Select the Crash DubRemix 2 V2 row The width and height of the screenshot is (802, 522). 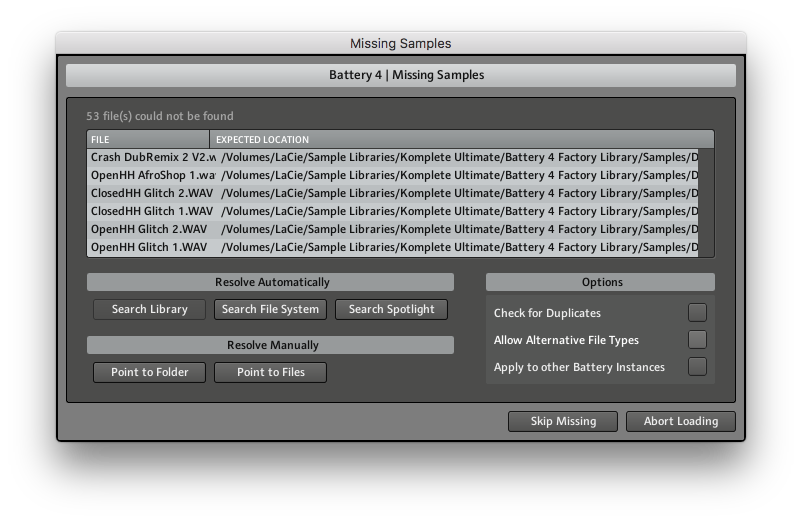pos(393,157)
